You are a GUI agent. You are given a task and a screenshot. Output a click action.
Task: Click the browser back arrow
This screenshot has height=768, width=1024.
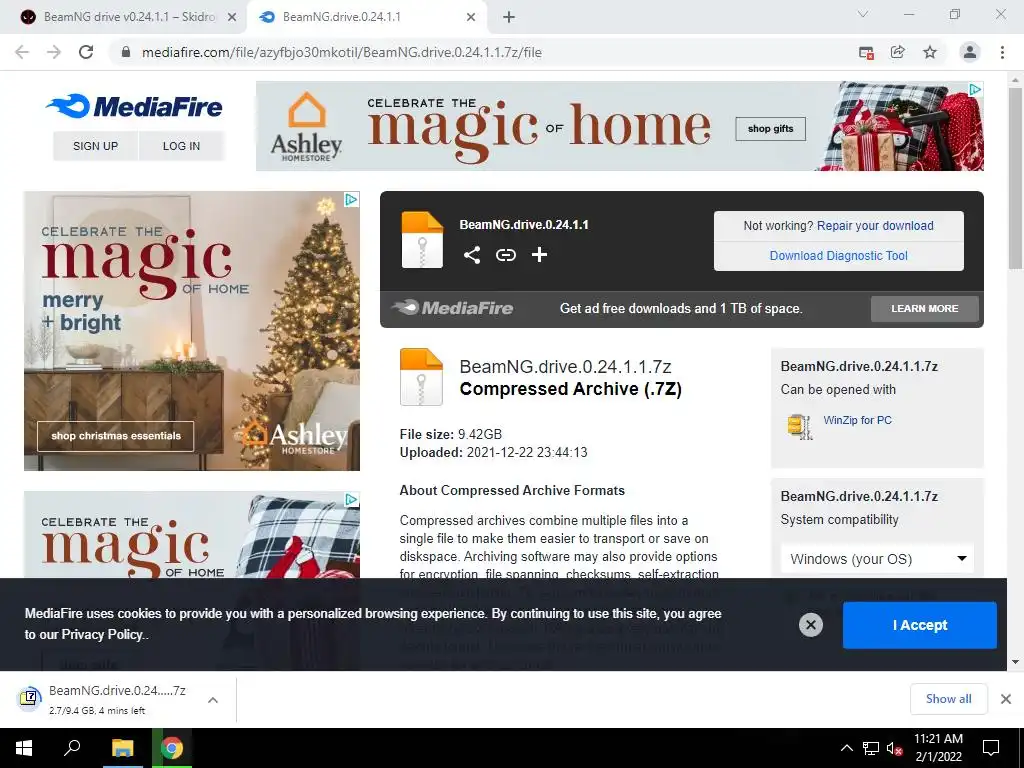pyautogui.click(x=22, y=52)
